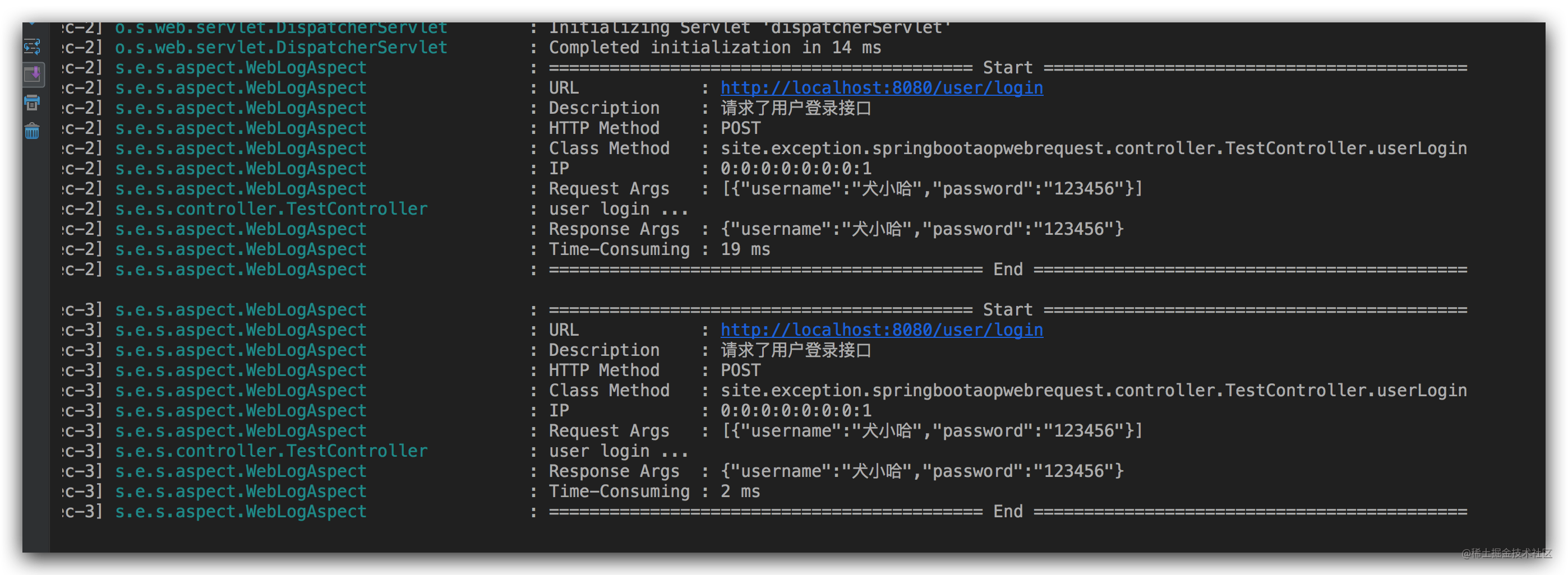Open first localhost:8080/user/login URL link
Viewport: 1568px width, 575px height.
(882, 88)
